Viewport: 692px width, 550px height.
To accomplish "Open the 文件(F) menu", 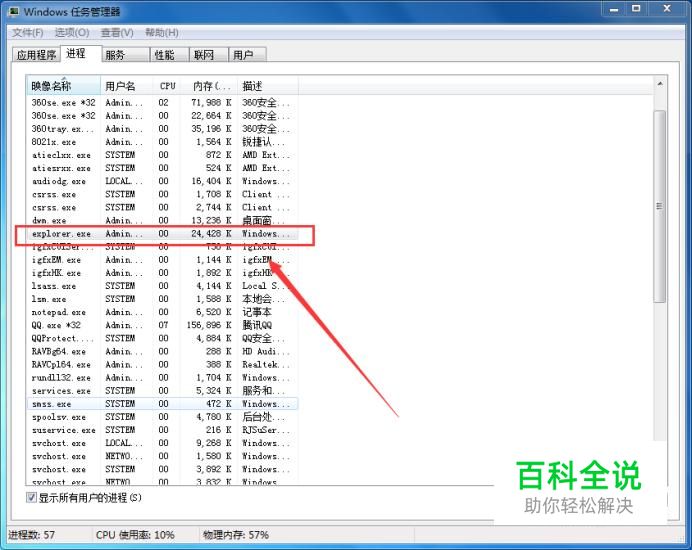I will click(27, 33).
